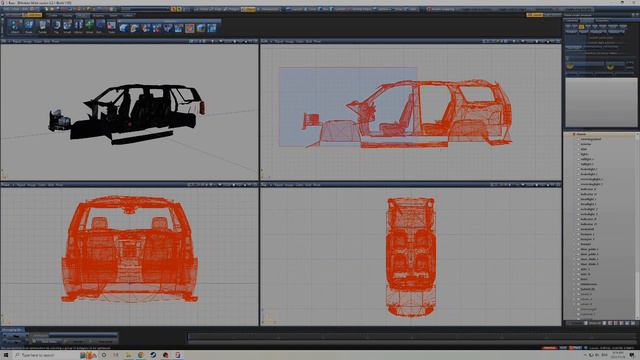Viewport: 640px width, 360px height.
Task: Select door_pside_f in hierarchy tree
Action: [x=589, y=249]
